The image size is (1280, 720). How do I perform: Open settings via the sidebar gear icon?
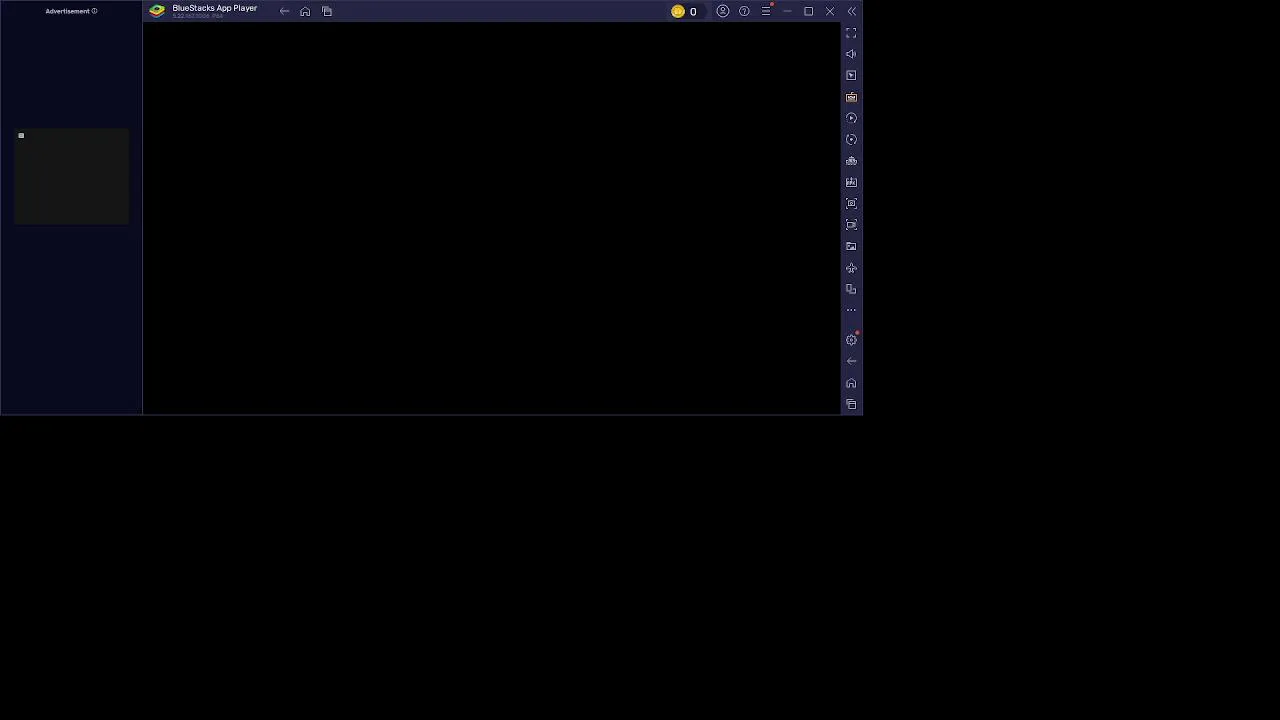point(851,340)
